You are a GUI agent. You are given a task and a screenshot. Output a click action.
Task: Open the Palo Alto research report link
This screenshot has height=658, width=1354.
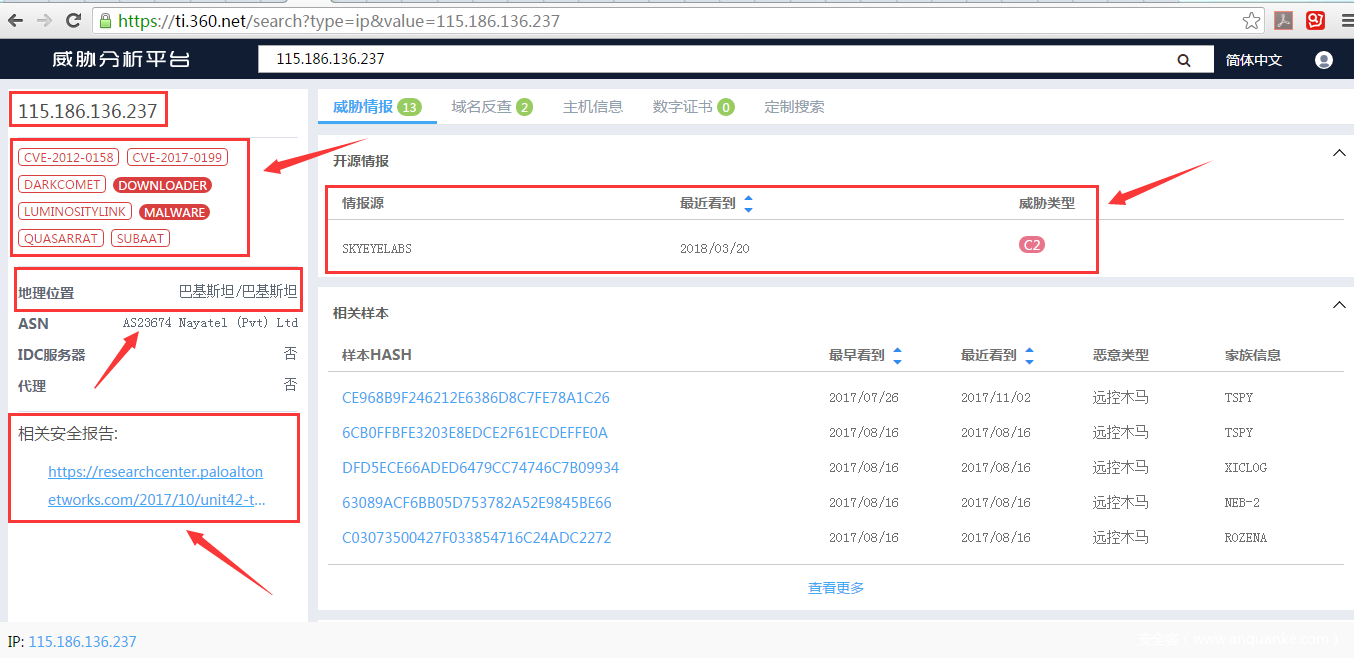click(x=156, y=485)
